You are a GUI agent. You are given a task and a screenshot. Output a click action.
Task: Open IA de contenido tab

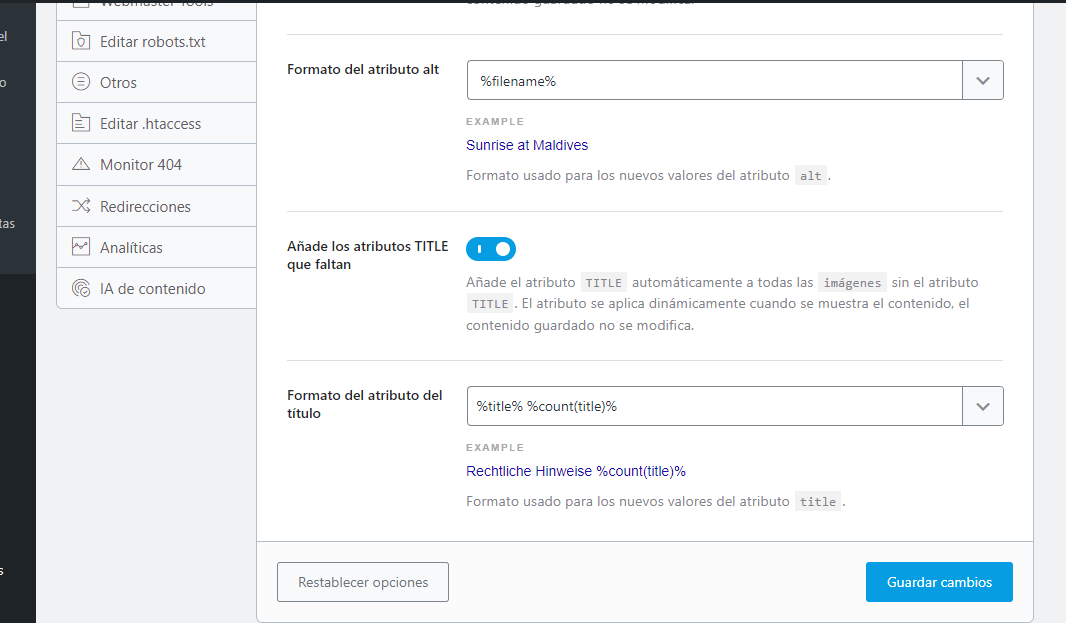pyautogui.click(x=156, y=288)
